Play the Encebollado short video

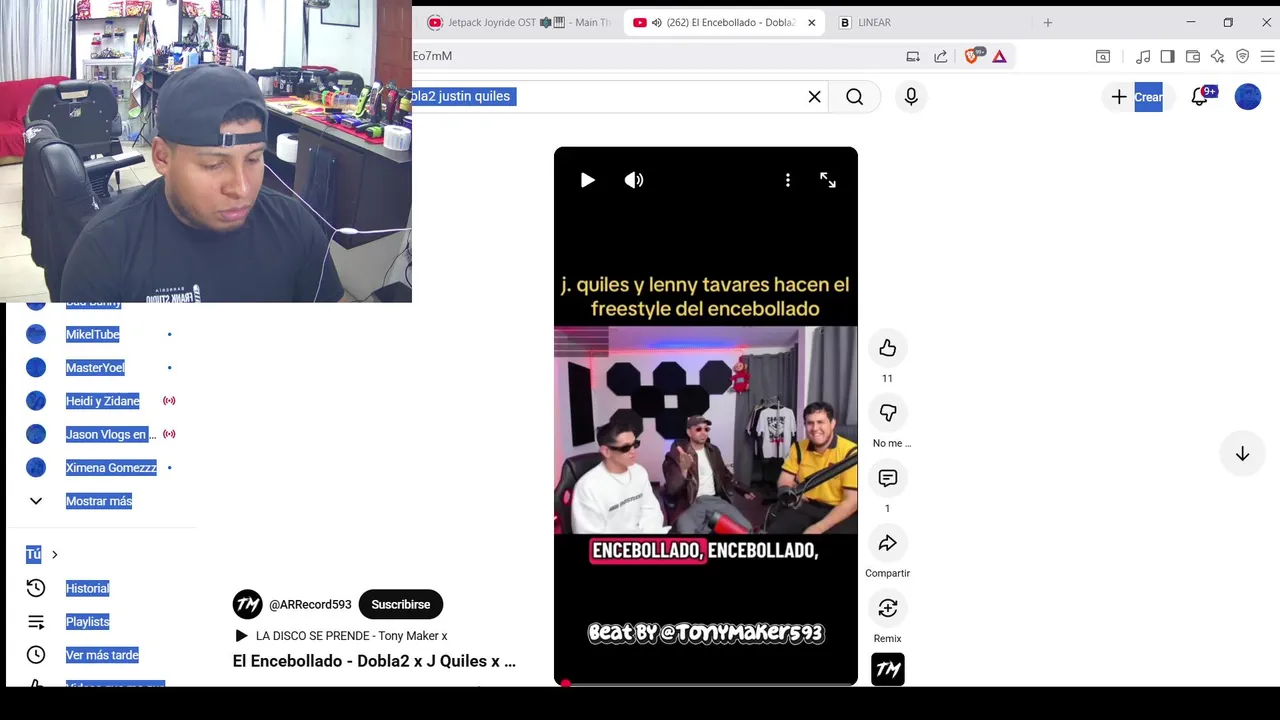click(x=588, y=180)
